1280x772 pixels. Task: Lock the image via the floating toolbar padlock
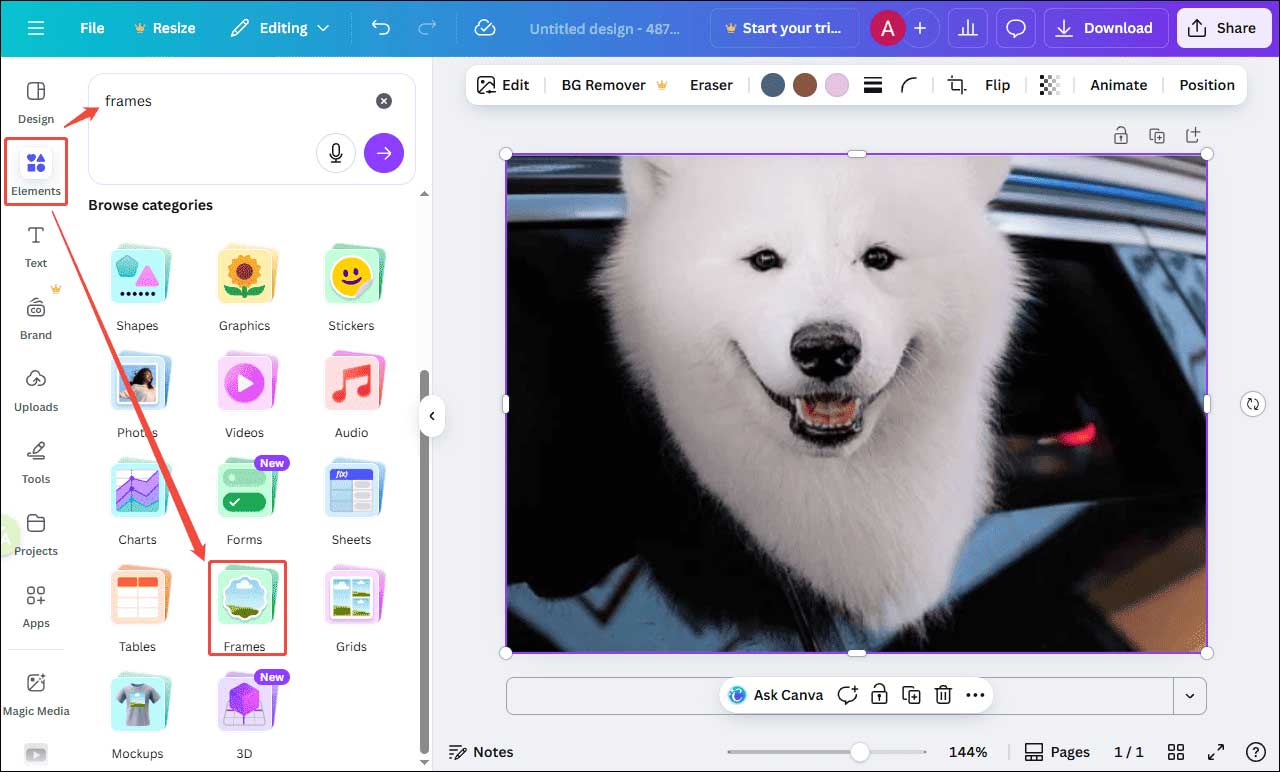(879, 694)
